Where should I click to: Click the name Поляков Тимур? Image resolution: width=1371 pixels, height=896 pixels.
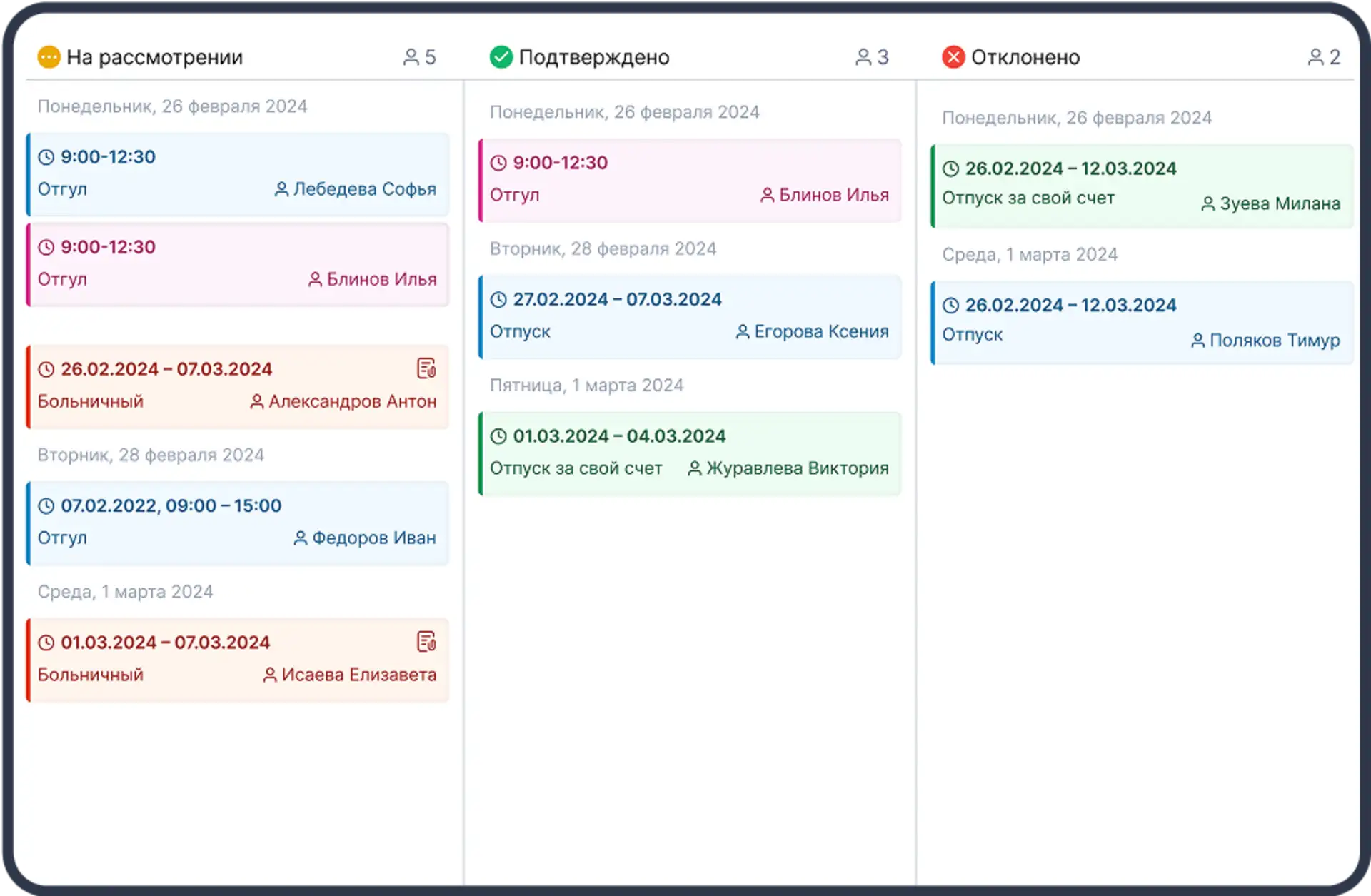pyautogui.click(x=1274, y=341)
